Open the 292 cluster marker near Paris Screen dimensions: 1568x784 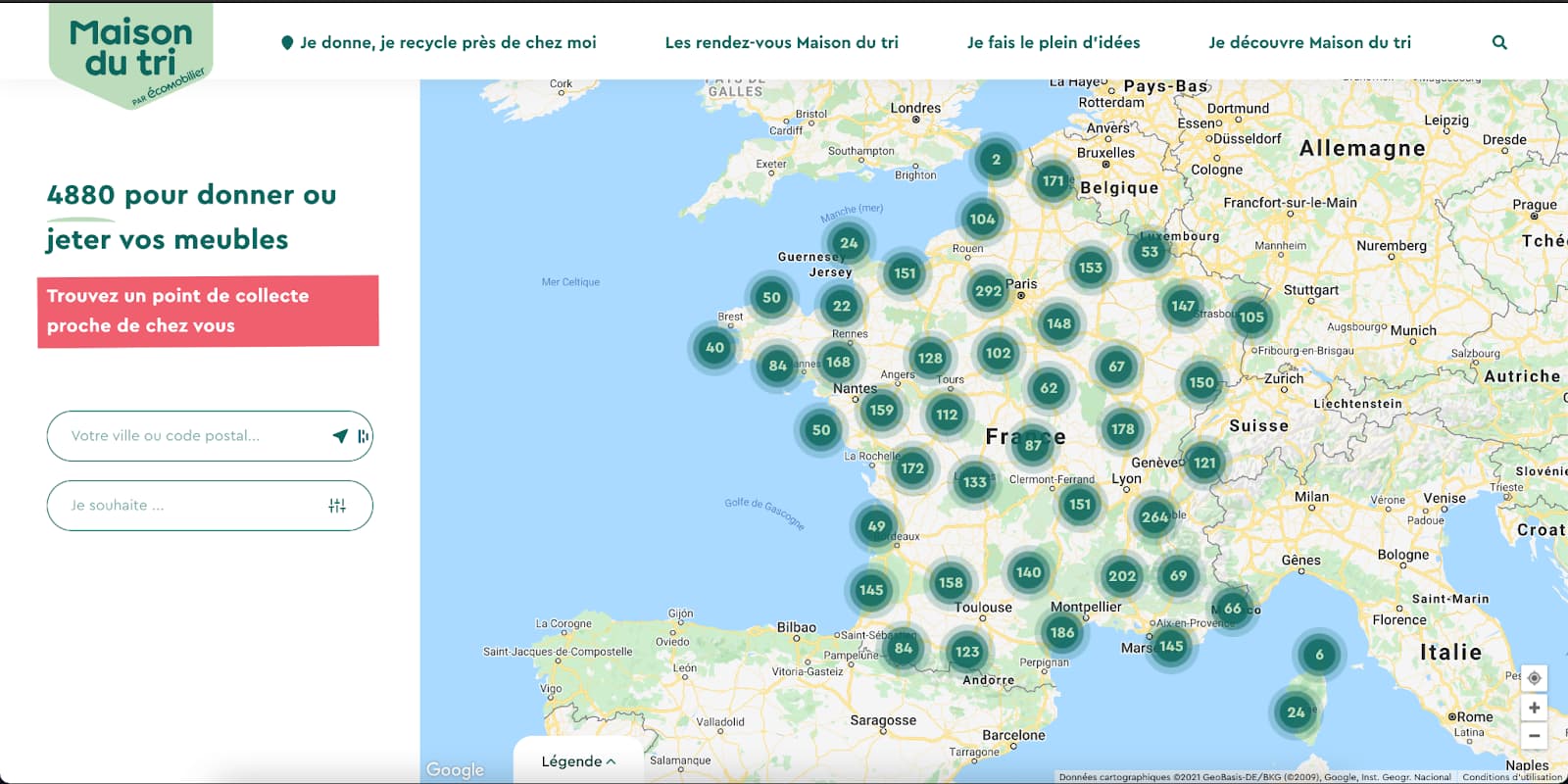point(988,291)
